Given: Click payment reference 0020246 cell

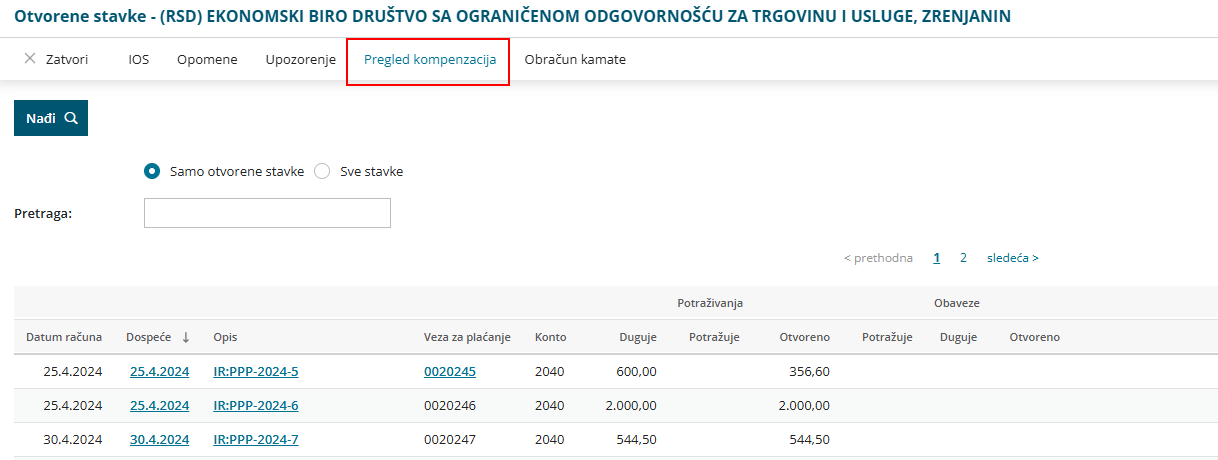Looking at the screenshot, I should click(x=450, y=406).
